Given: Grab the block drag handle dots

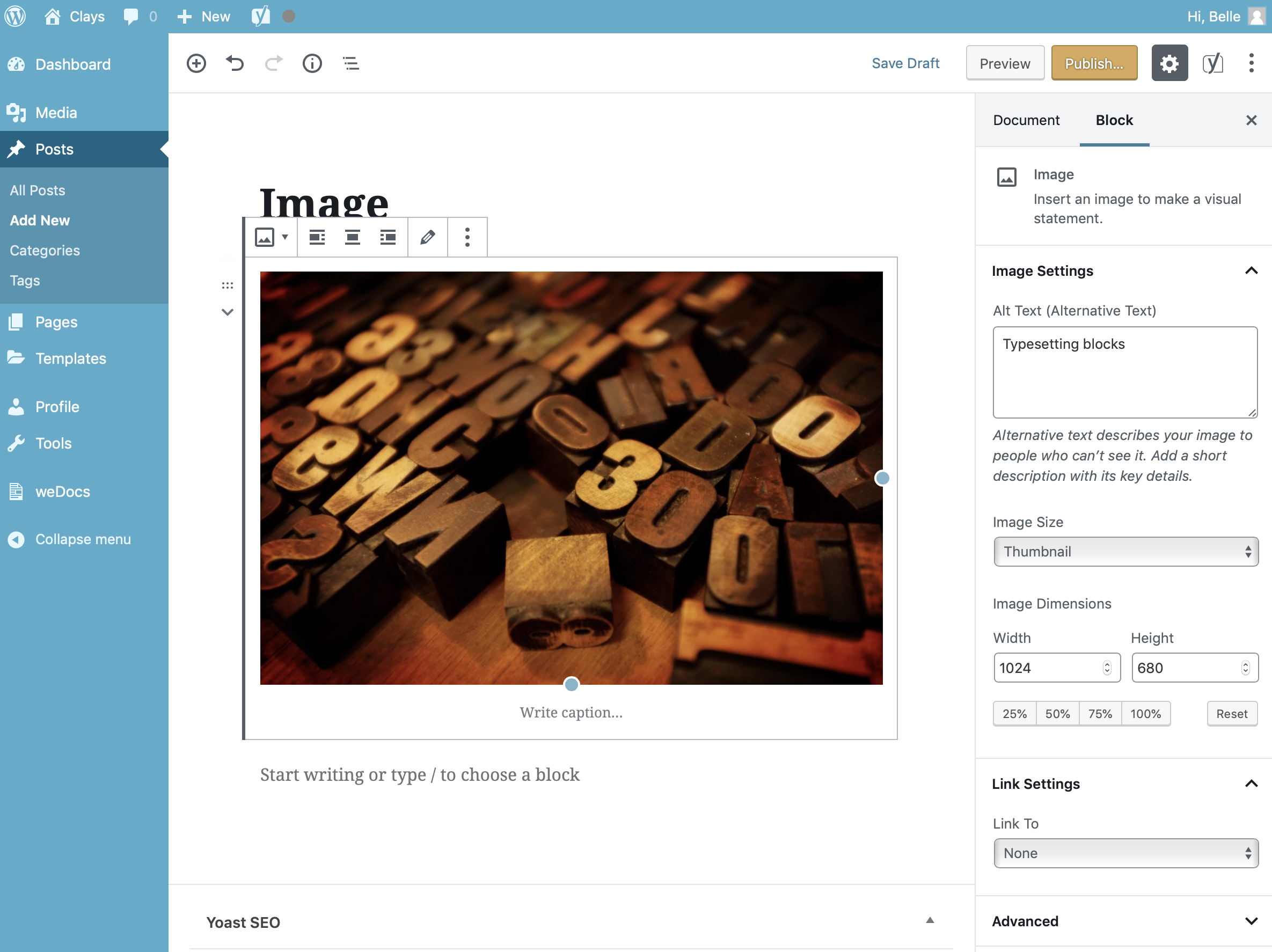Looking at the screenshot, I should tap(228, 285).
